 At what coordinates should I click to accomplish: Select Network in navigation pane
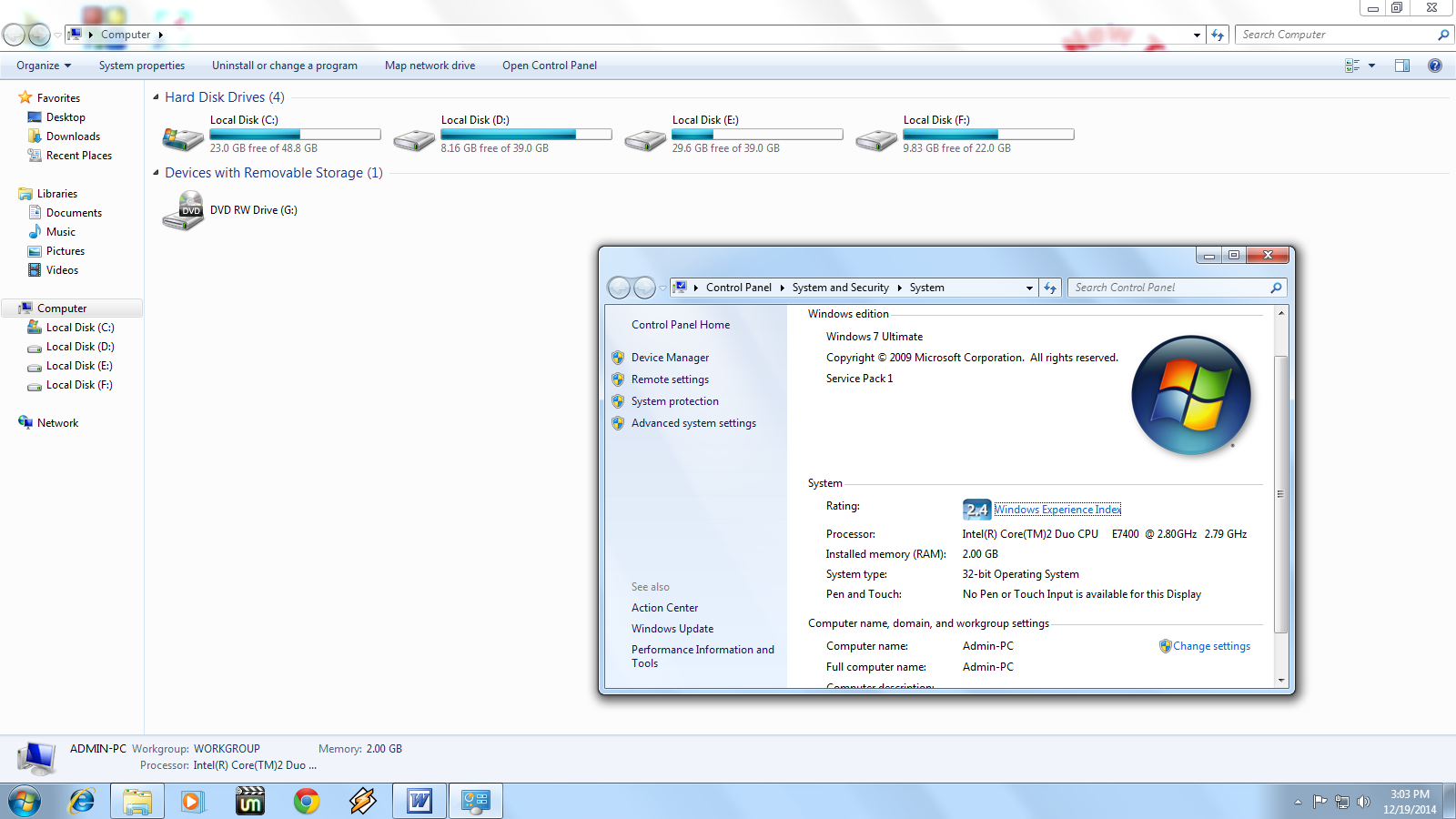[57, 423]
